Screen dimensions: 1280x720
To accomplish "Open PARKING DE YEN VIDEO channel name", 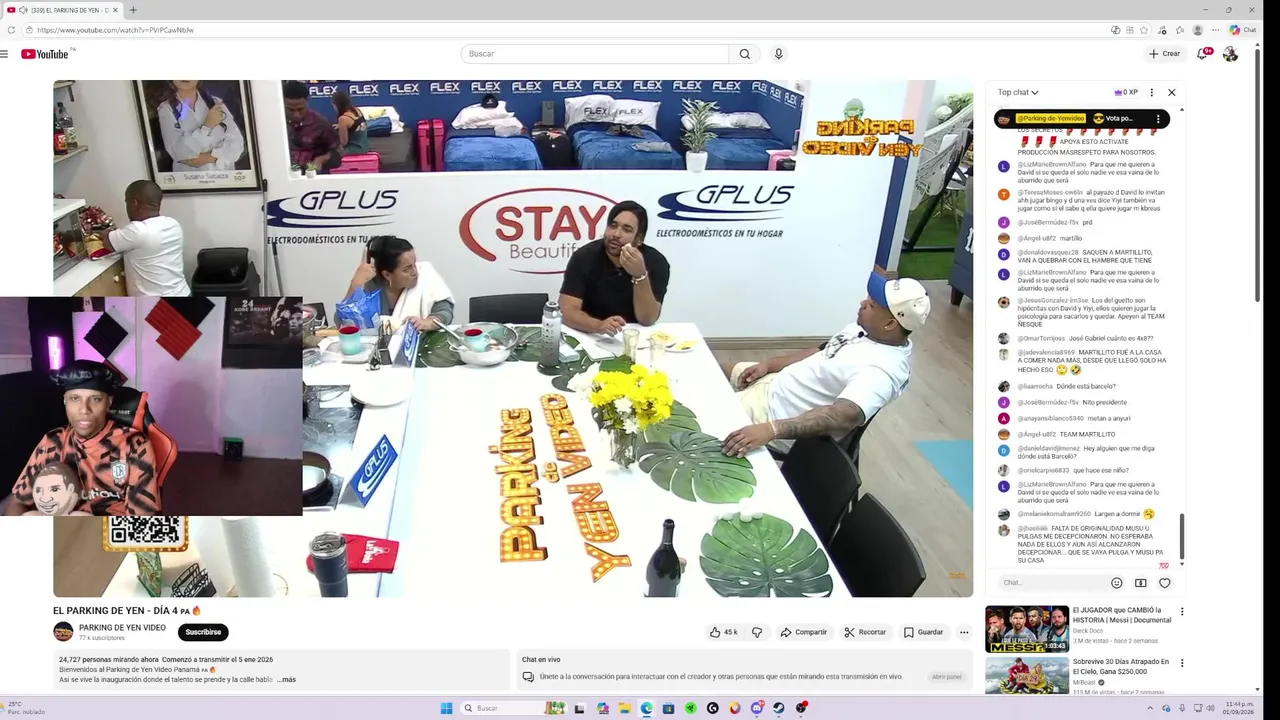I will click(122, 628).
